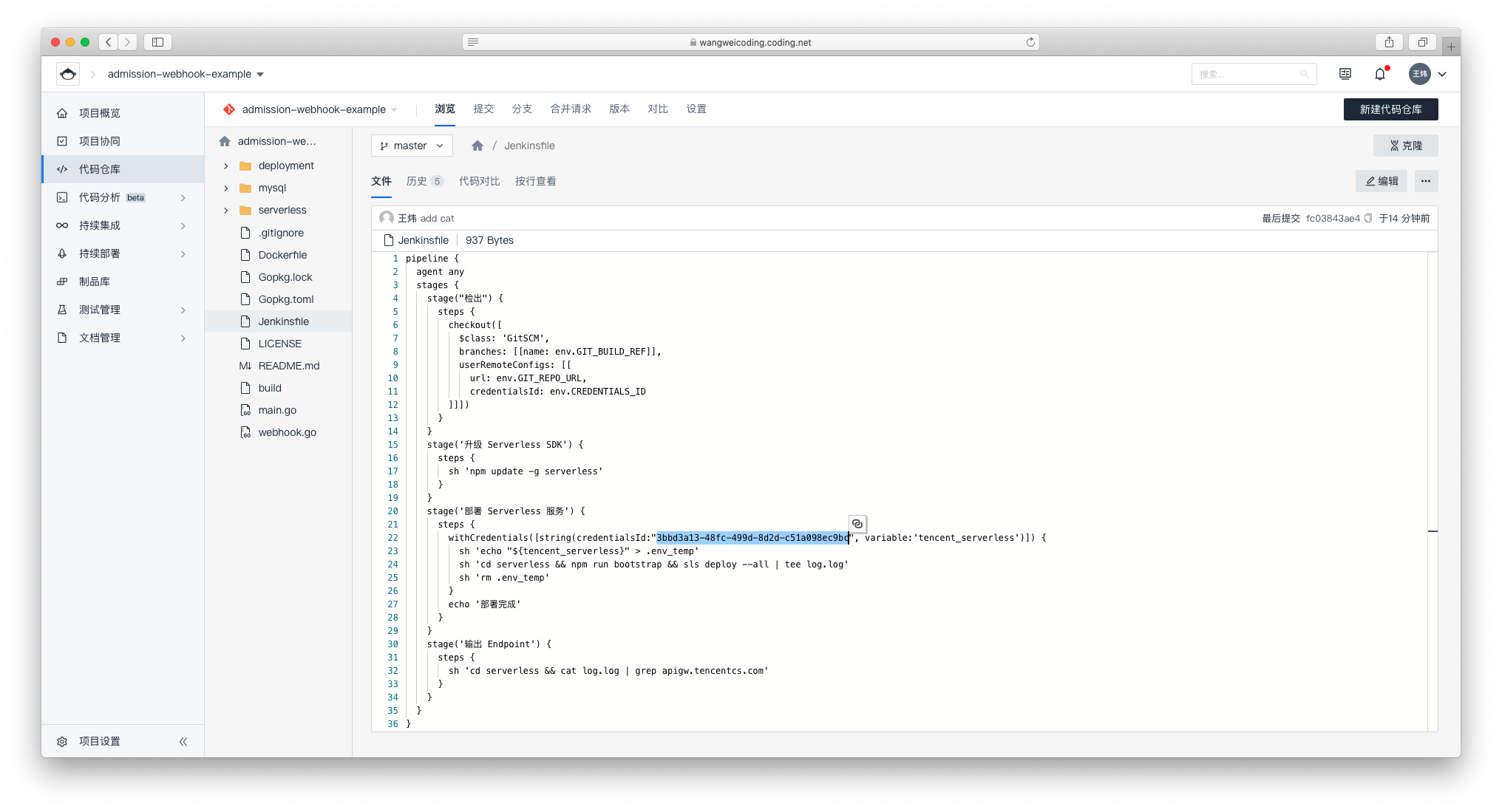The height and width of the screenshot is (812, 1502).
Task: Click the 克隆 button
Action: (x=1405, y=146)
